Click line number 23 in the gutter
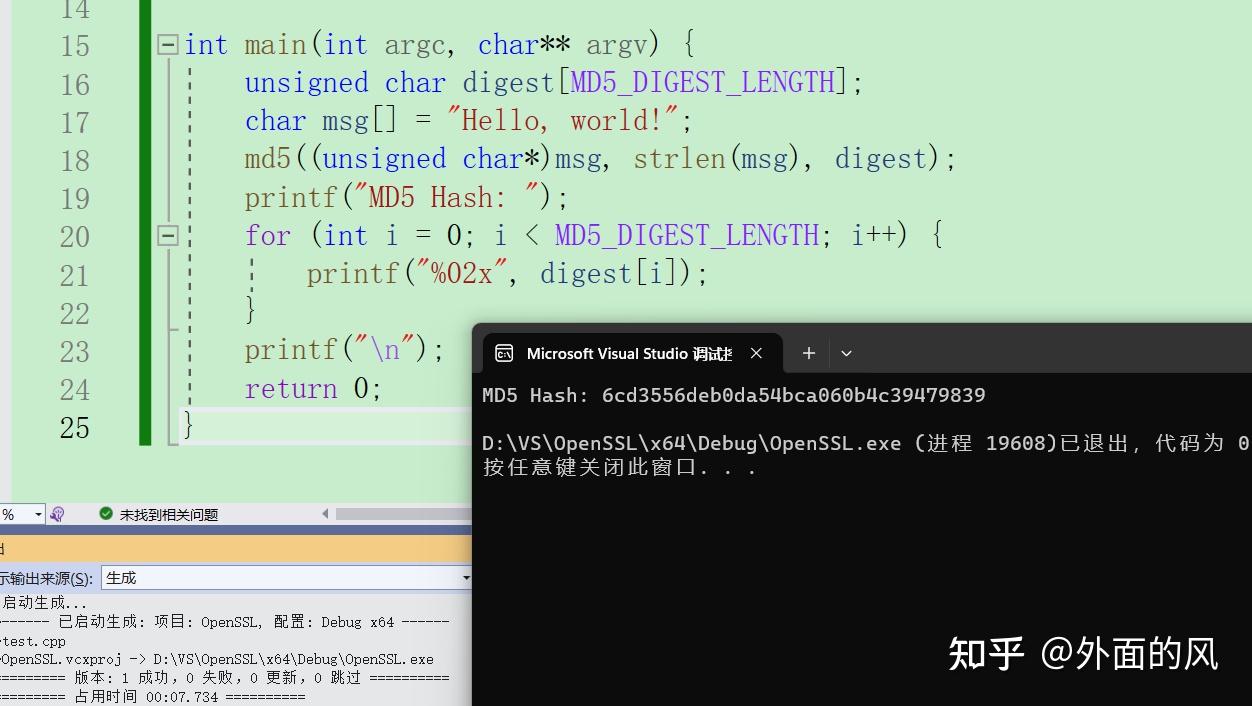This screenshot has width=1252, height=706. tap(75, 351)
